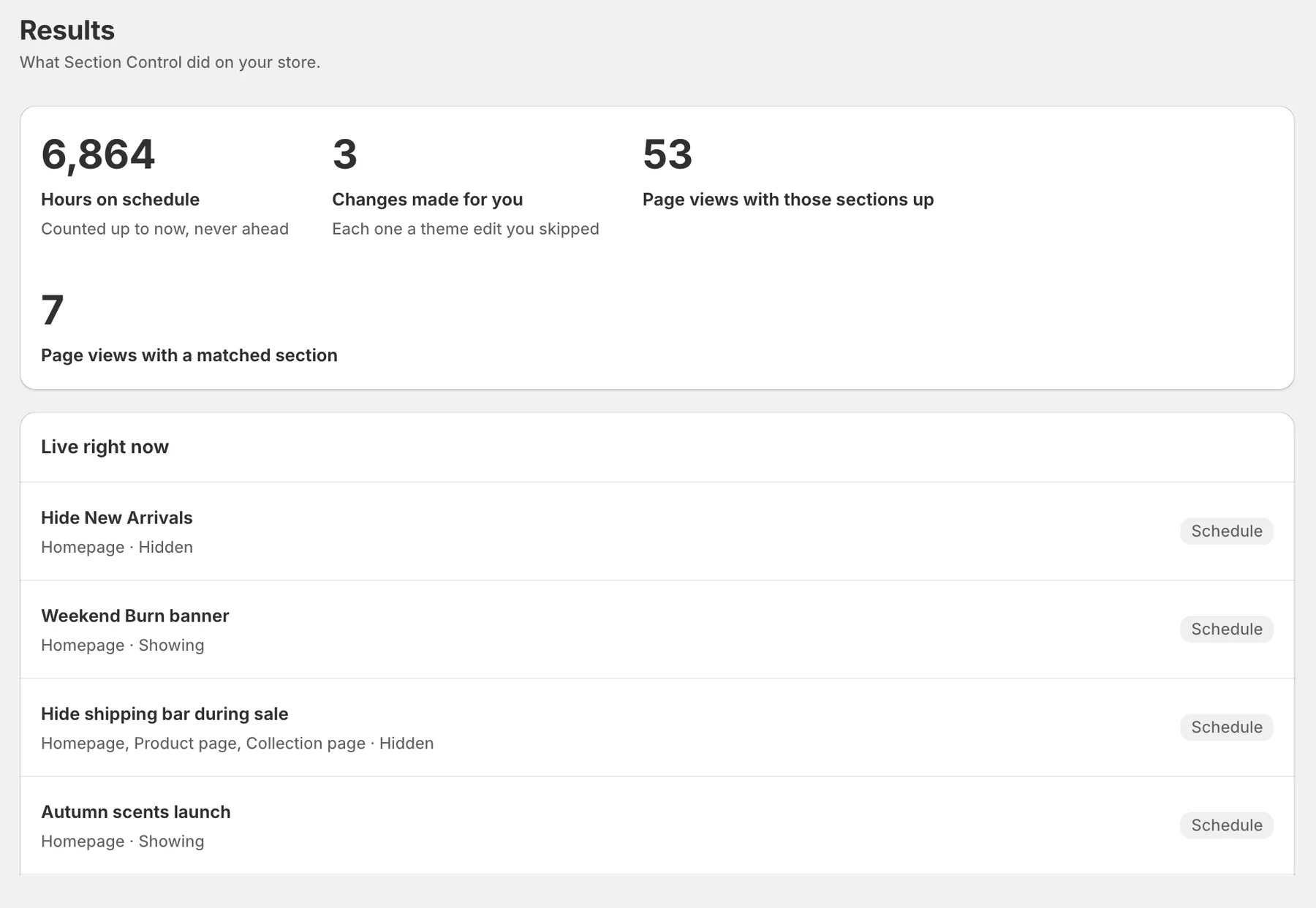Click Counted up to now, never ahead
1316x908 pixels.
click(x=164, y=229)
